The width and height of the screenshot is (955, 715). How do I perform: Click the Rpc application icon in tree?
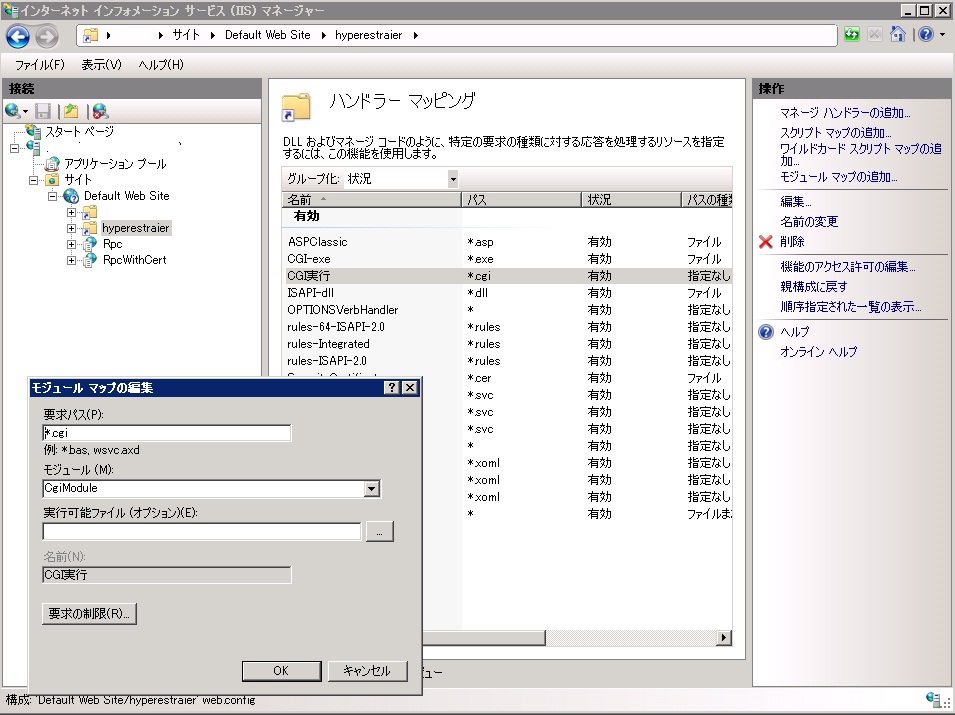tap(90, 244)
